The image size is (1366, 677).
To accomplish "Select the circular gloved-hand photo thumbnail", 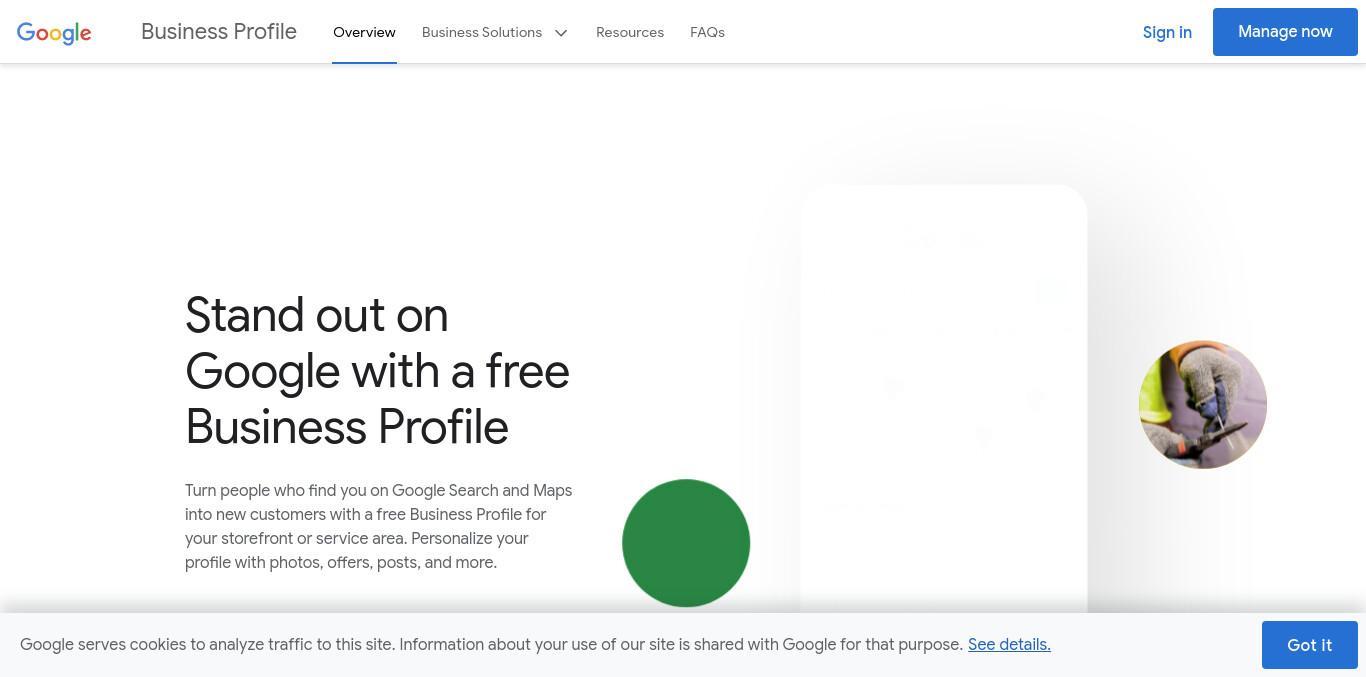I will tap(1203, 405).
